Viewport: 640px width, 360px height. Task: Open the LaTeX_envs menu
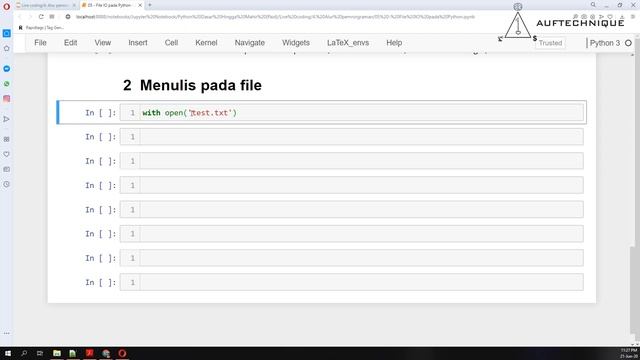coord(348,43)
